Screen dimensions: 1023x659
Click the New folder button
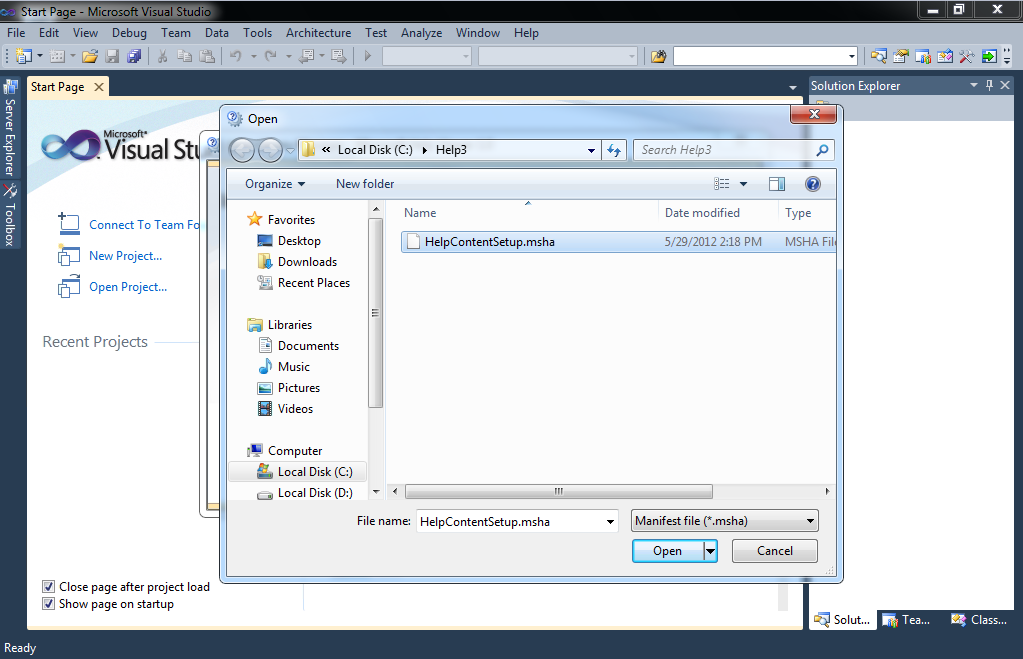pyautogui.click(x=365, y=184)
